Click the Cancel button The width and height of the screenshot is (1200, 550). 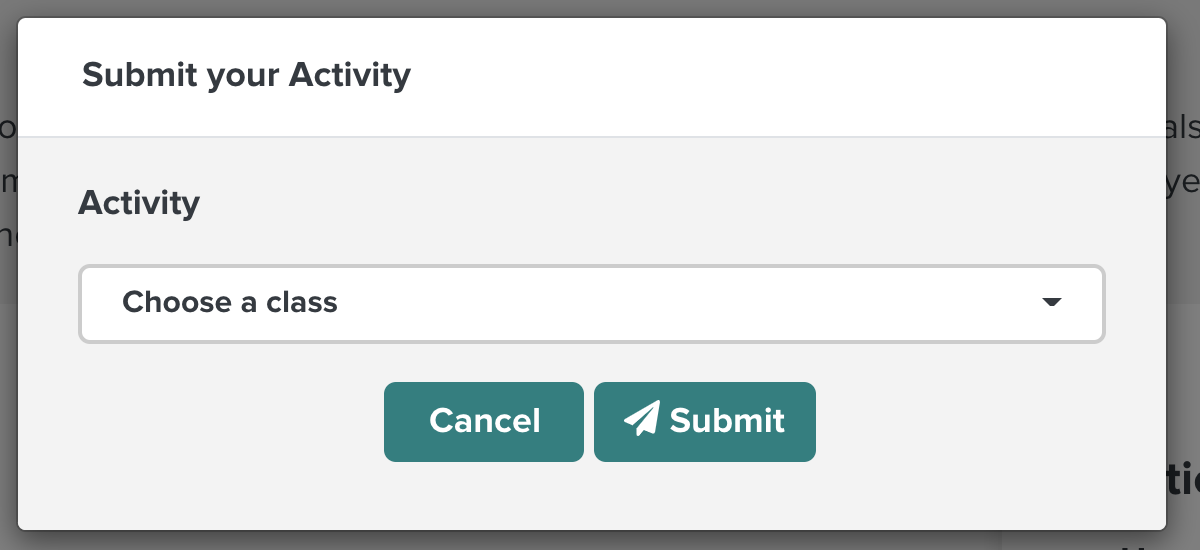click(x=484, y=422)
